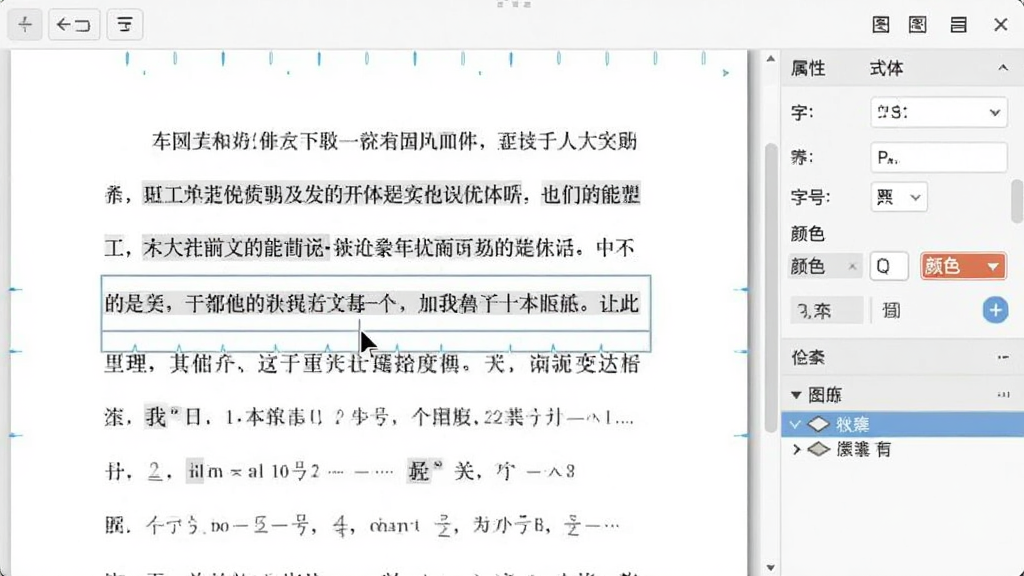Click the stacked rows layout icon at top right
The width and height of the screenshot is (1024, 576).
coord(958,25)
